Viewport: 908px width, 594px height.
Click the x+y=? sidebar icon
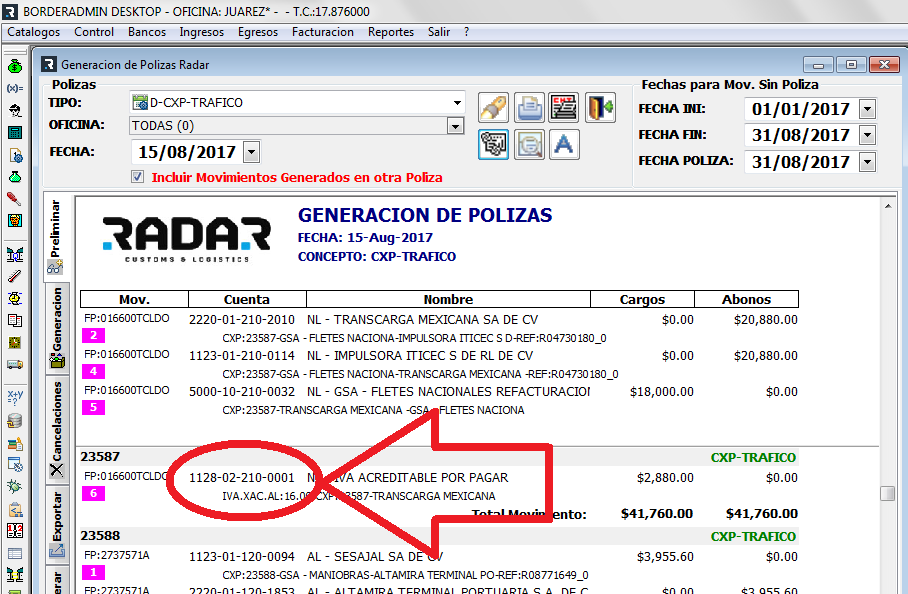tap(14, 397)
